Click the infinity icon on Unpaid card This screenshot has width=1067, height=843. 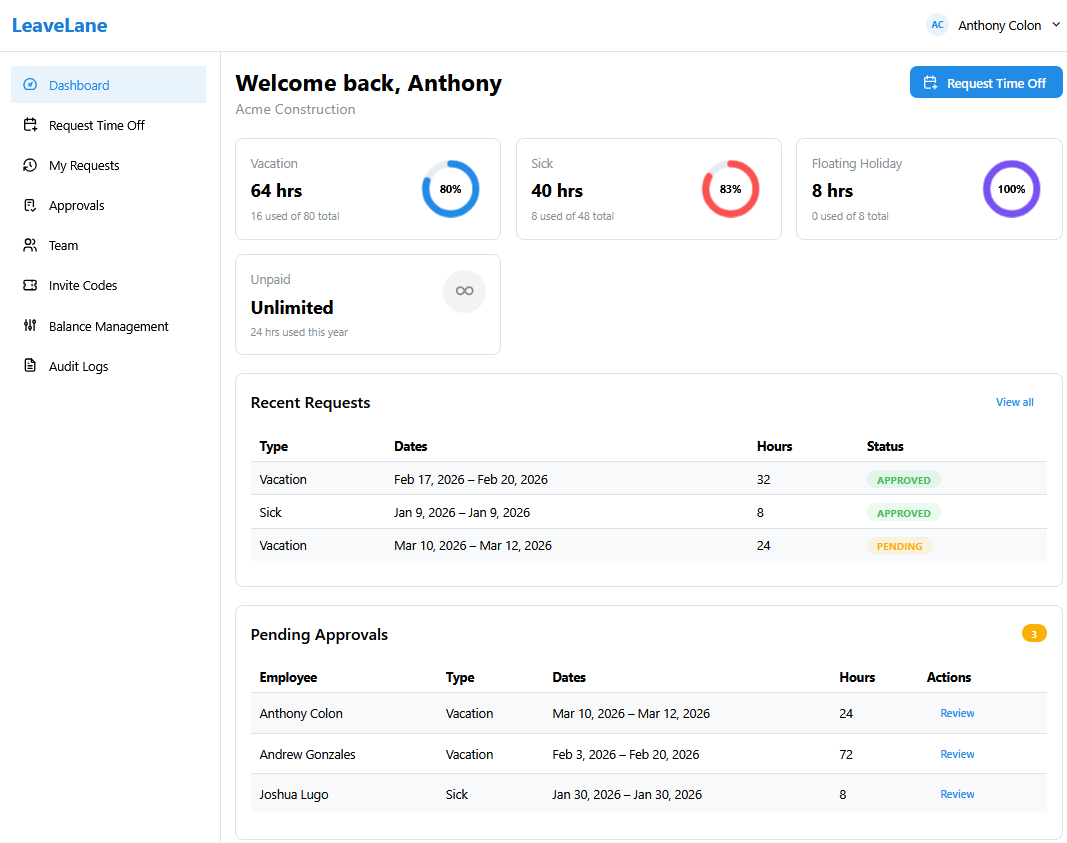click(465, 291)
